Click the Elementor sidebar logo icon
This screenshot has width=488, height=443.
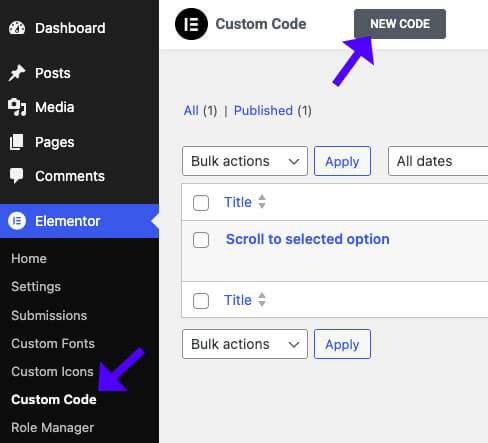coord(17,221)
